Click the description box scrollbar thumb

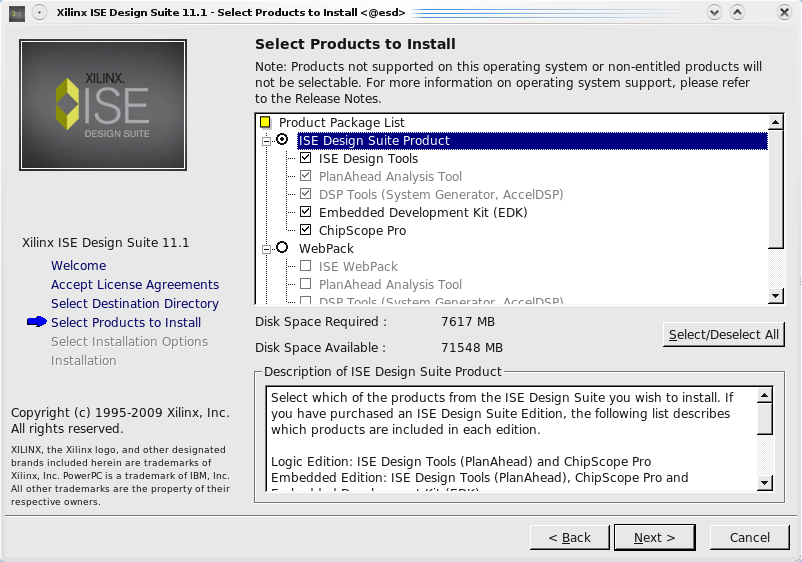(765, 418)
